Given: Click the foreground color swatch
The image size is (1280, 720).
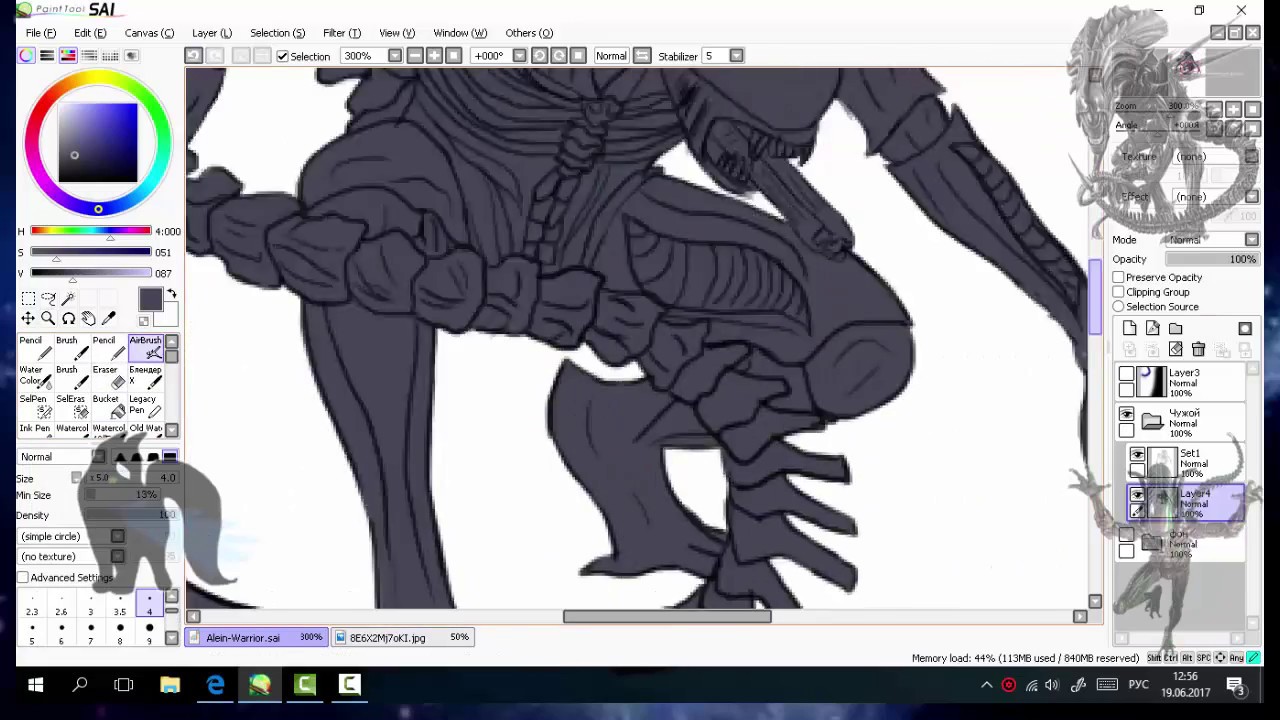Looking at the screenshot, I should tap(150, 299).
